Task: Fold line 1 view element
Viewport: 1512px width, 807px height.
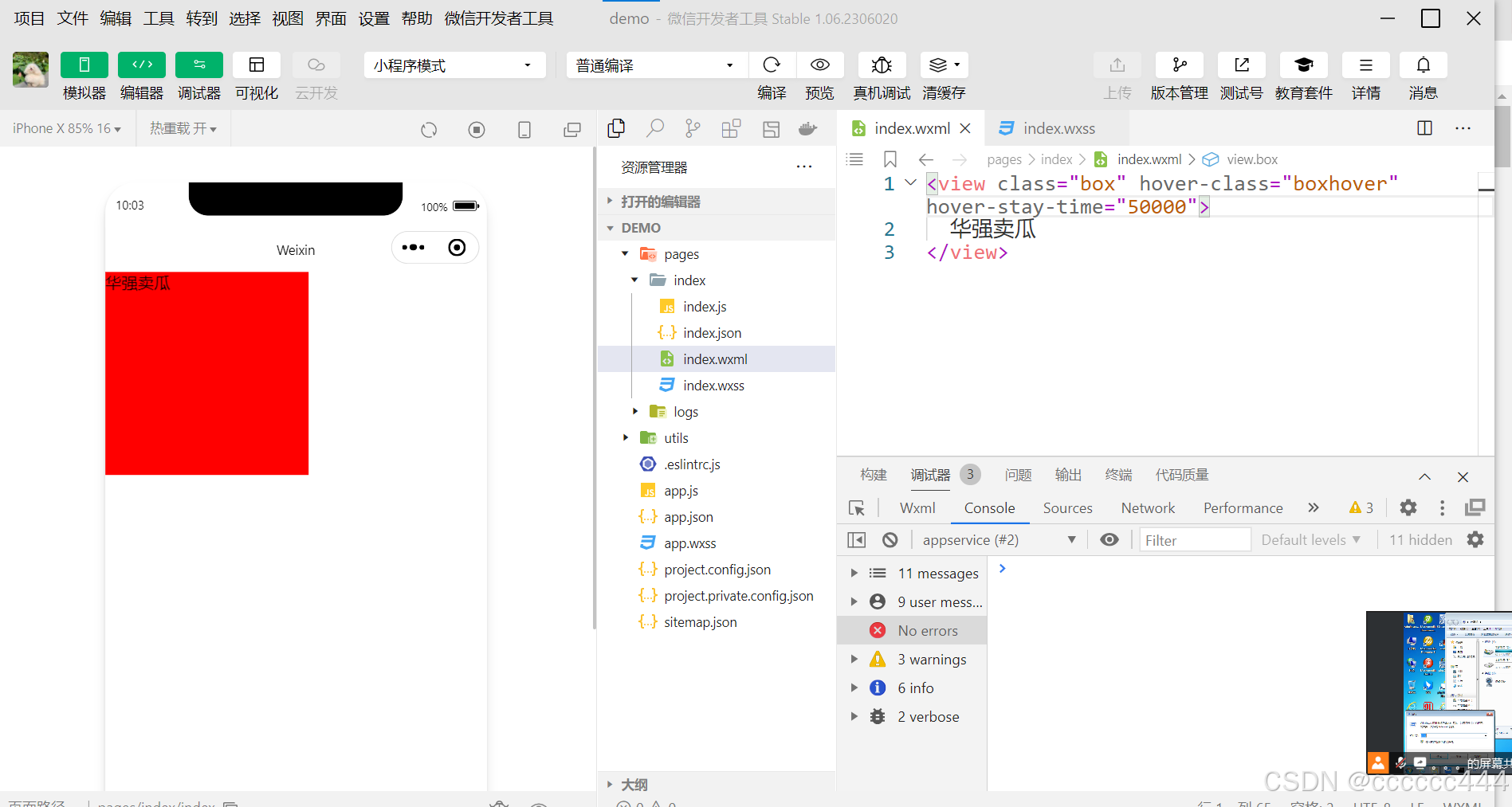Action: tap(910, 183)
